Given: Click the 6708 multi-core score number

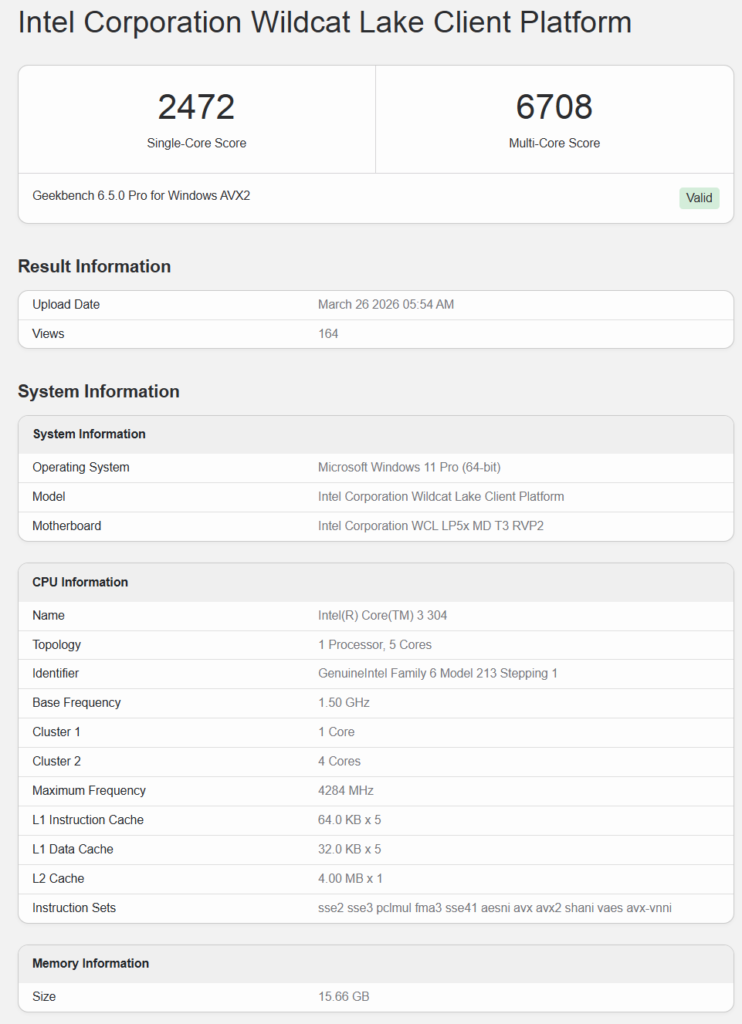Looking at the screenshot, I should tap(554, 107).
